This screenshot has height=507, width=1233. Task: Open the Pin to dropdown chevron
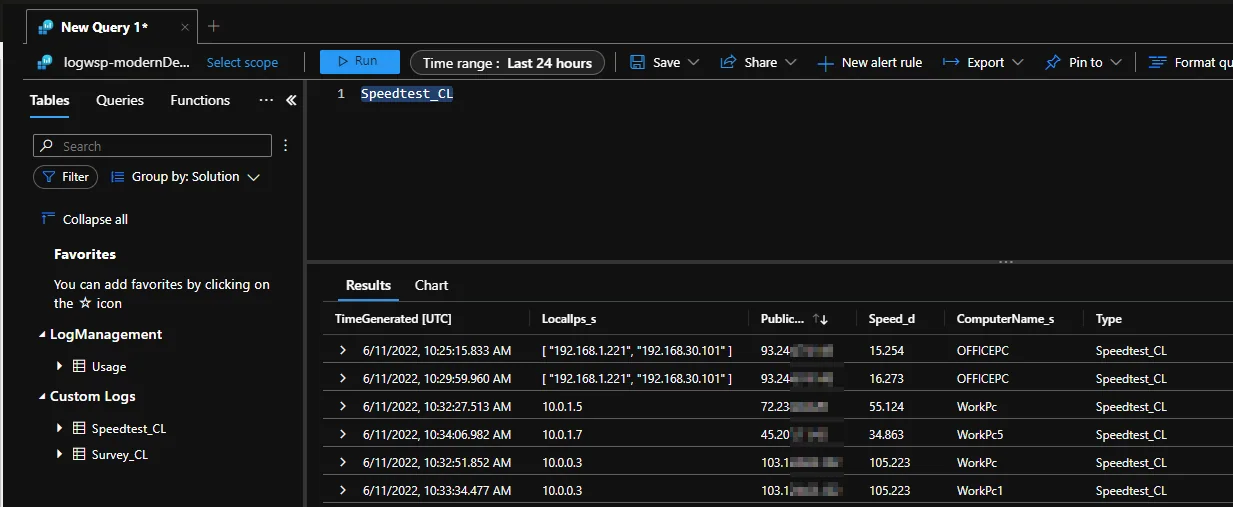(1116, 62)
